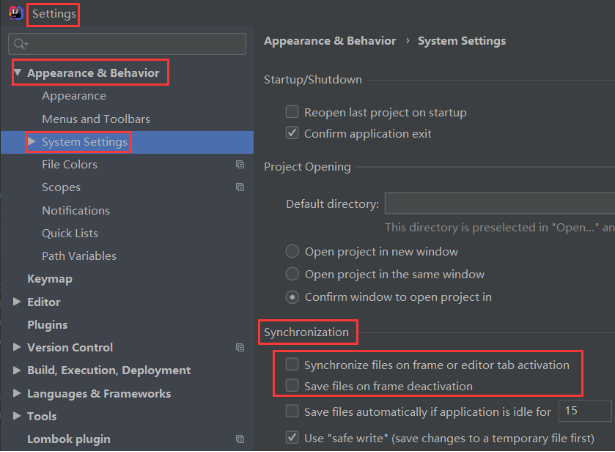
Task: Click the project-level icon next to Lombok plugin
Action: point(240,439)
